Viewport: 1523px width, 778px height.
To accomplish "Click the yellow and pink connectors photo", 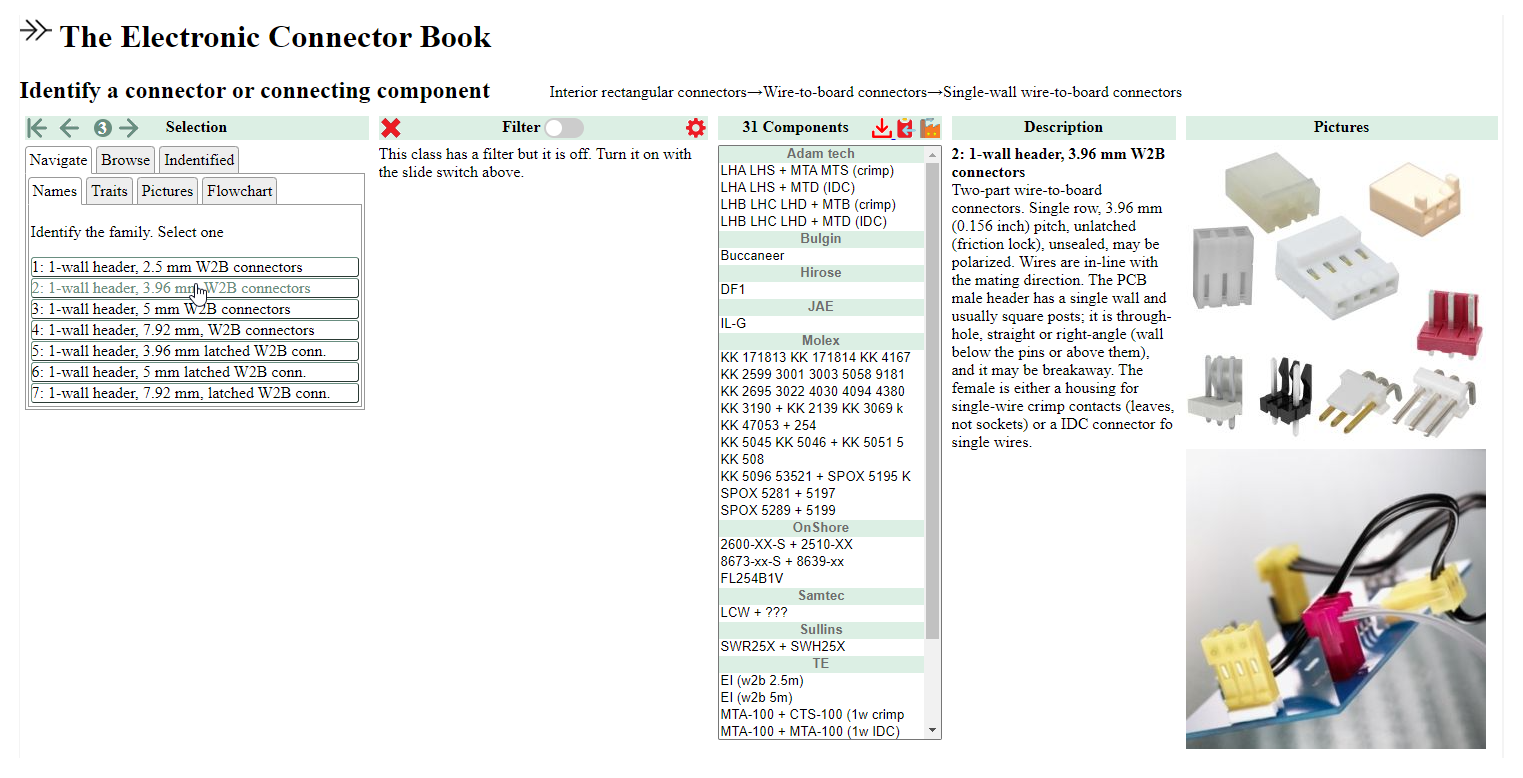I will point(1335,598).
